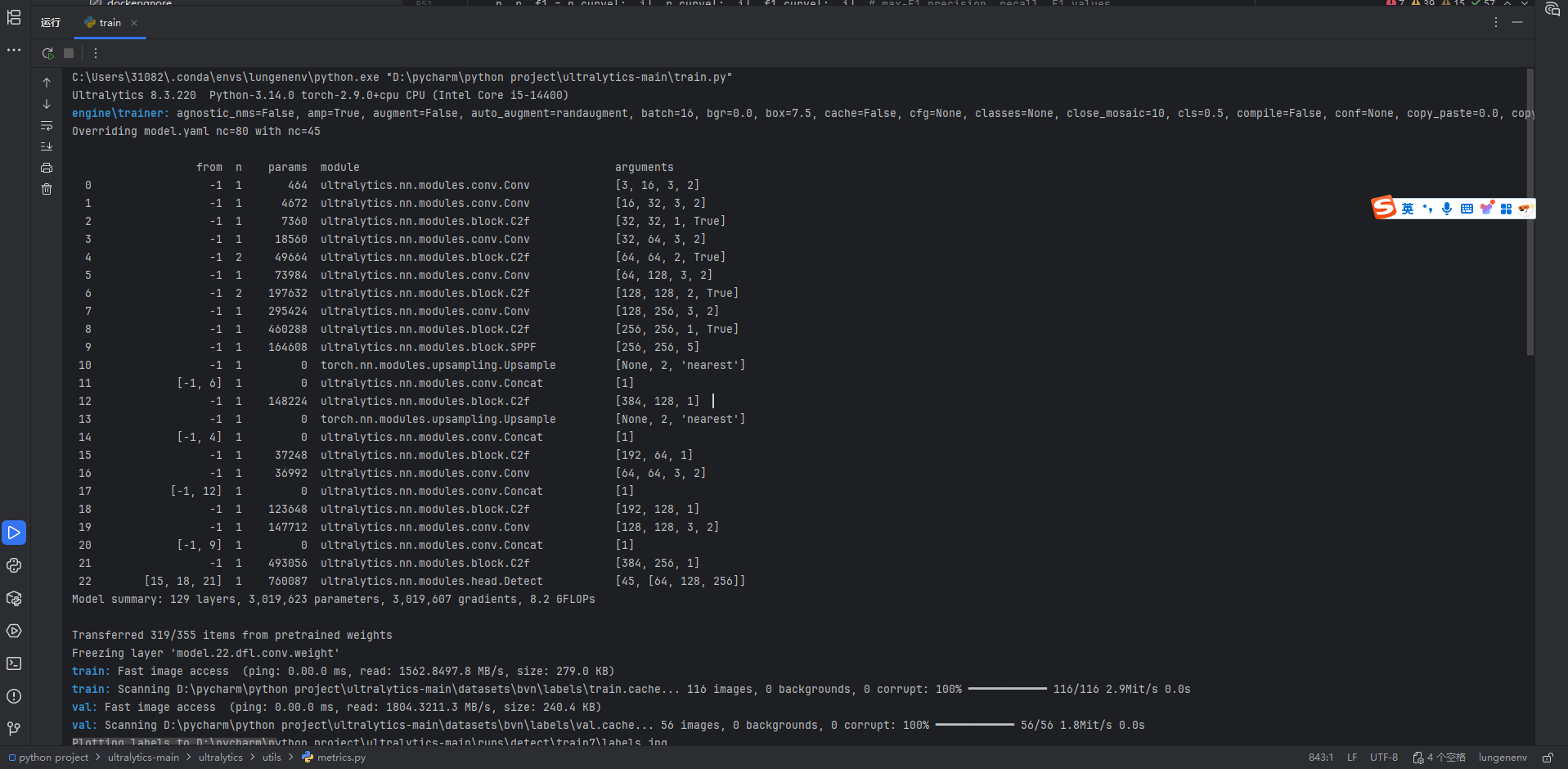This screenshot has width=1568, height=769.
Task: Click 'ultralytics.nn.modules.block.SPPF' row text
Action: pos(429,347)
